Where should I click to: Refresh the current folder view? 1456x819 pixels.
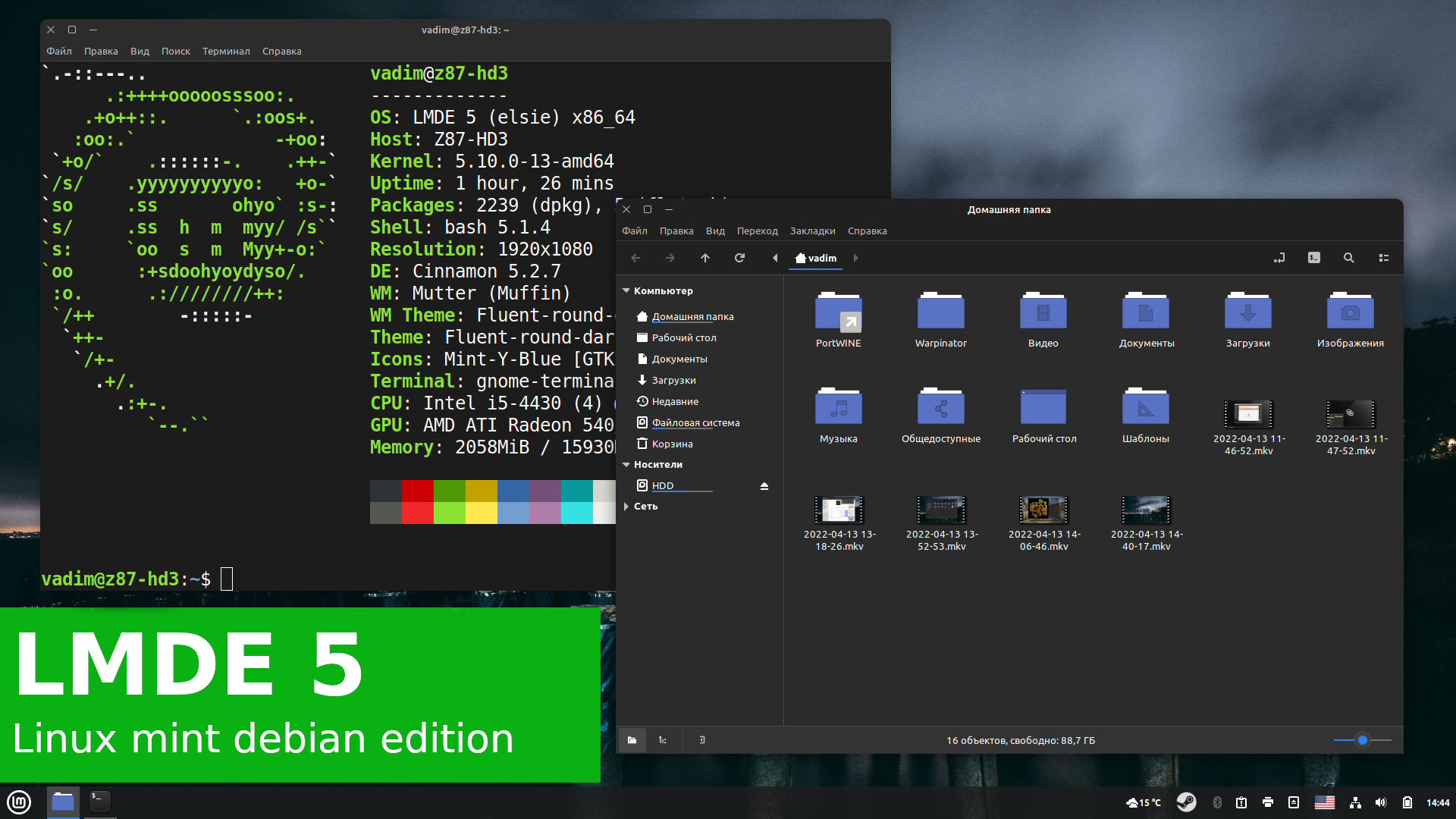tap(739, 258)
